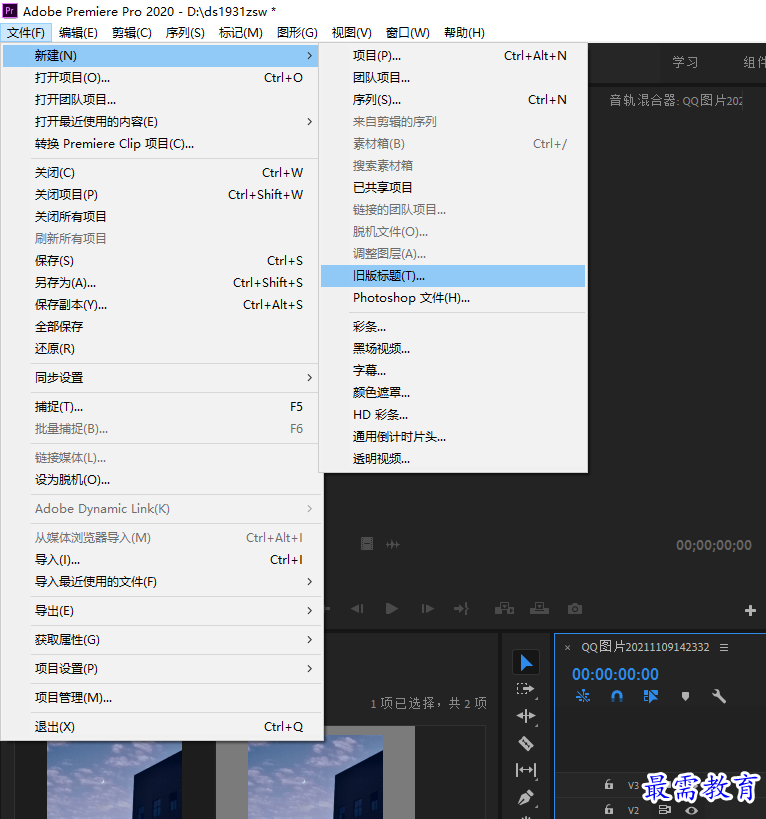Image resolution: width=766 pixels, height=819 pixels.
Task: Click the blue 00:00:00:00 timeline timecode
Action: (615, 674)
